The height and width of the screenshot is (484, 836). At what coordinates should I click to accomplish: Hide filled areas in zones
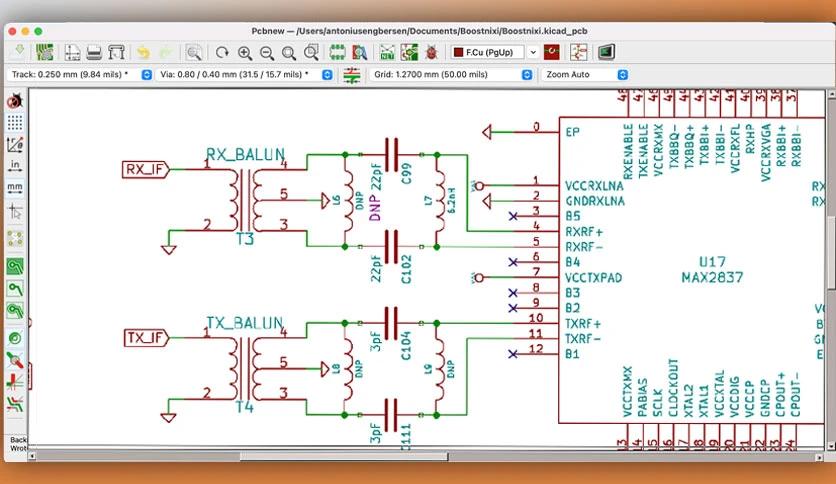coord(14,288)
